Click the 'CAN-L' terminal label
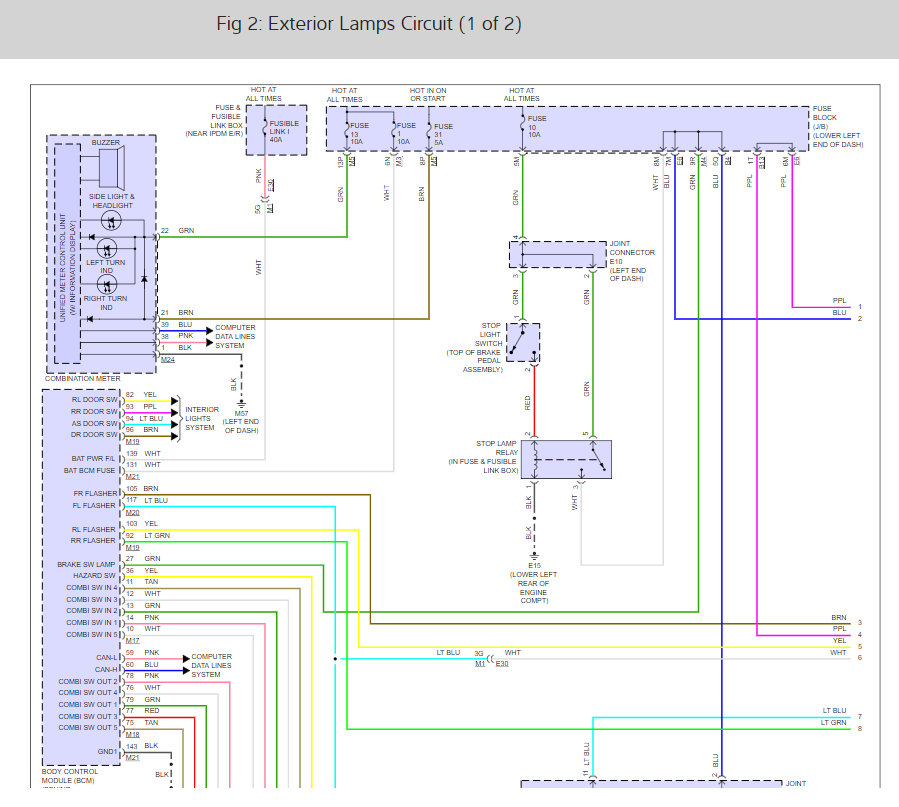 pos(107,657)
